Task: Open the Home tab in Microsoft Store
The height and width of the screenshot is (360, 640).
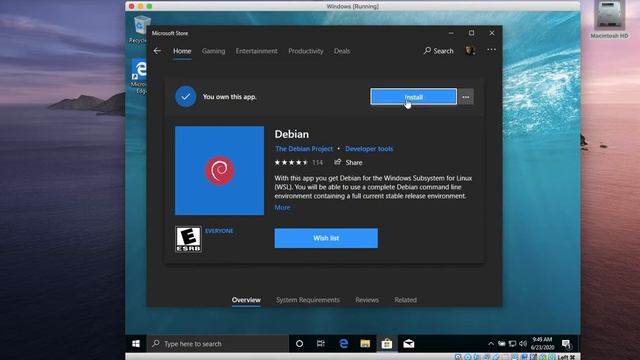Action: [182, 51]
